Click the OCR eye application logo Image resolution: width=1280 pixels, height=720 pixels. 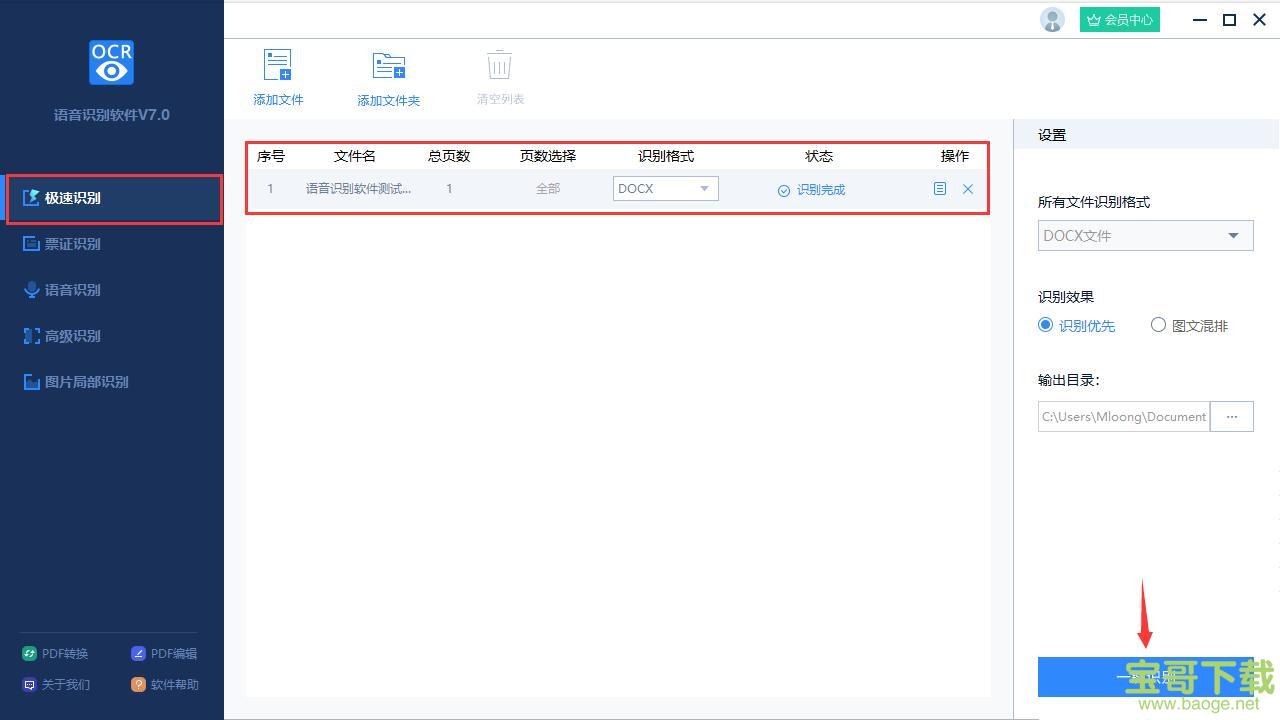[111, 63]
